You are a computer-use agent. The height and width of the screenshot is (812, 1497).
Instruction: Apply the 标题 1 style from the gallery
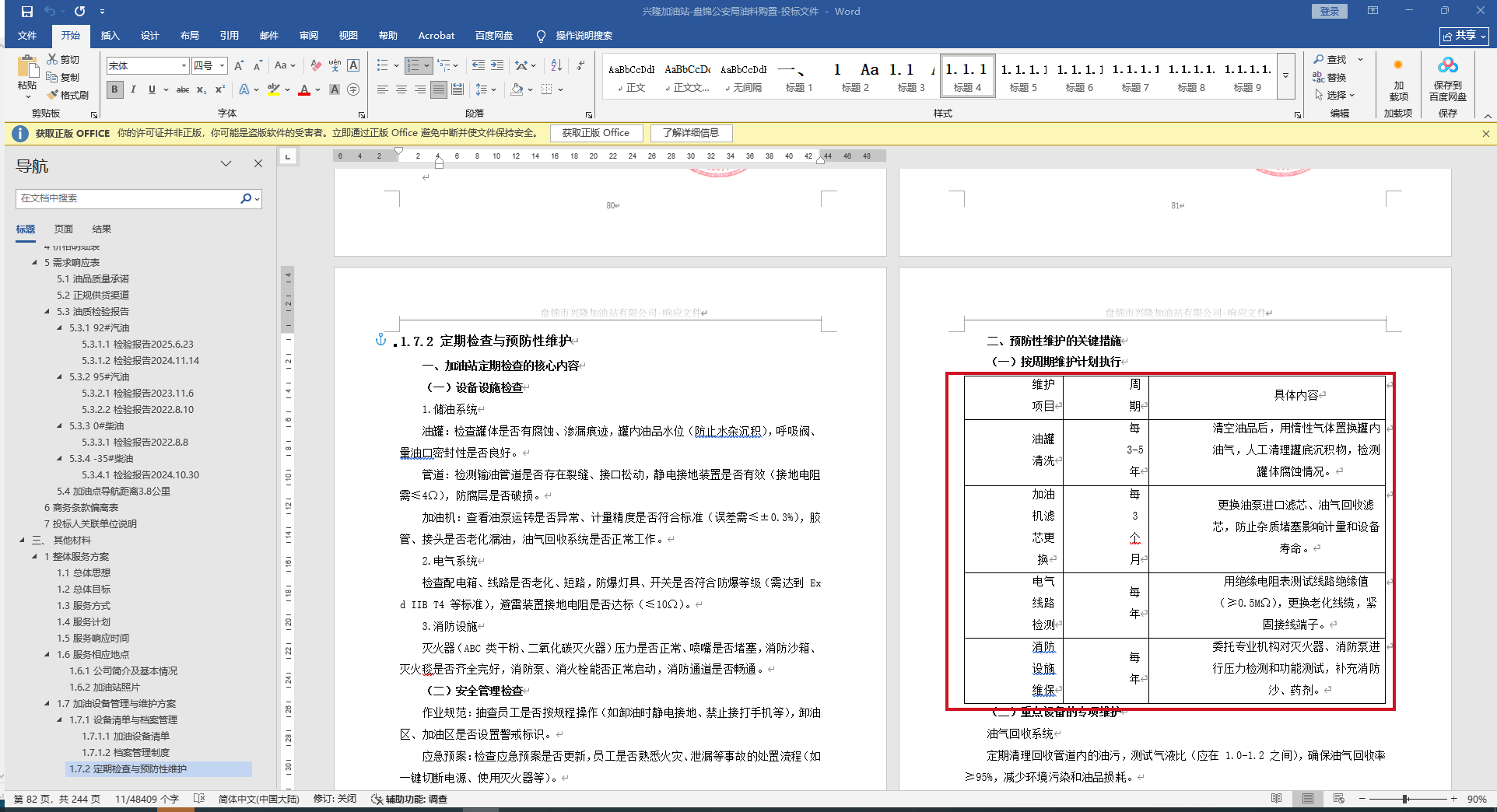(798, 76)
